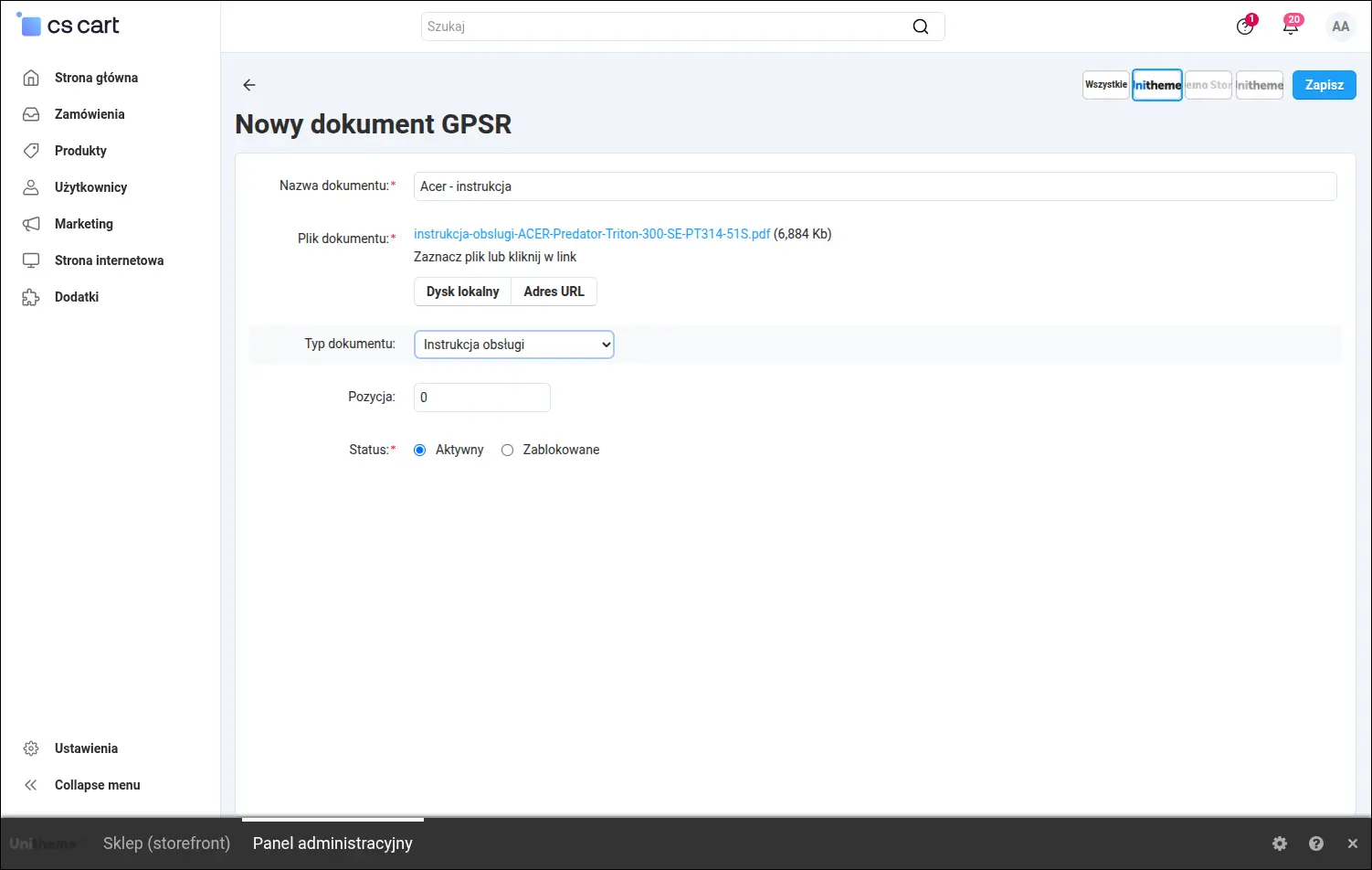Click the Pozycja input field
Image resolution: width=1372 pixels, height=870 pixels.
point(482,398)
